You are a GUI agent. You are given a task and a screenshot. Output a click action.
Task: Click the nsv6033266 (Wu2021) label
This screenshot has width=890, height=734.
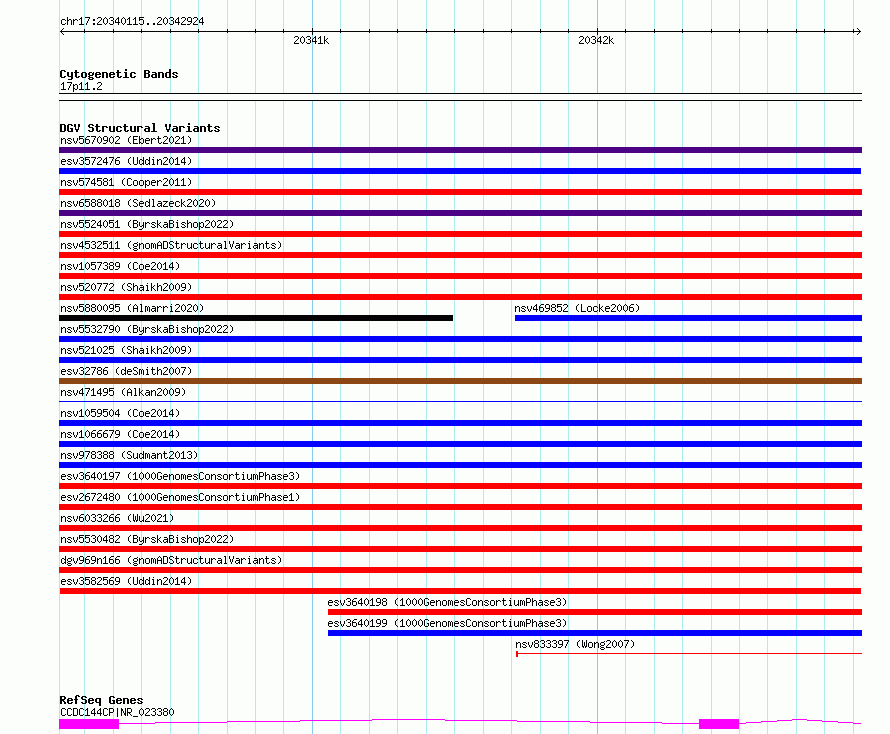click(117, 518)
